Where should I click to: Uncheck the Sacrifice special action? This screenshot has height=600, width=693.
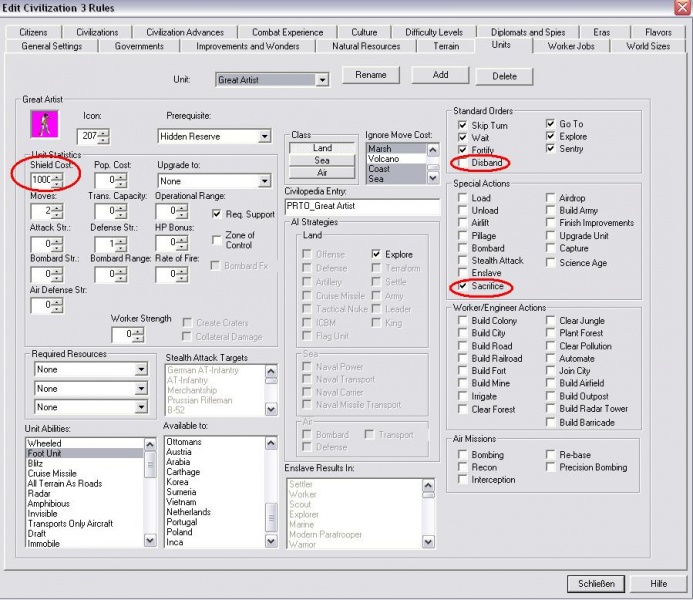(x=462, y=286)
